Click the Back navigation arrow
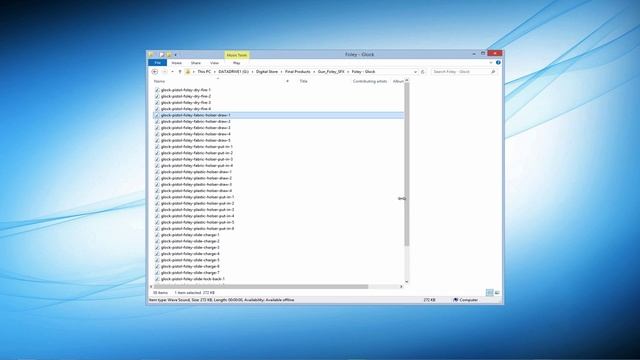640x360 pixels. [x=155, y=72]
